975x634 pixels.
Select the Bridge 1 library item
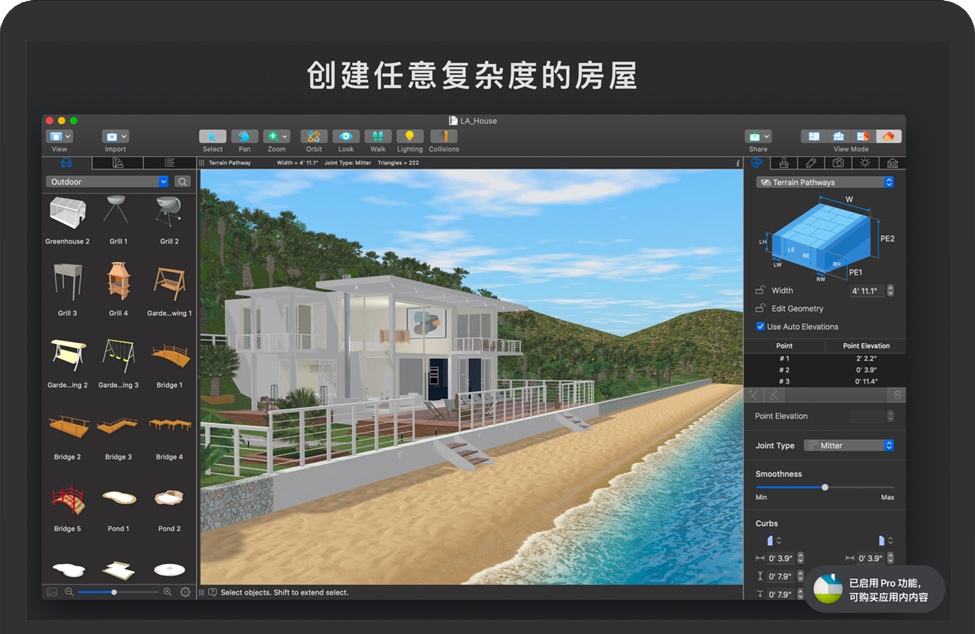(169, 364)
